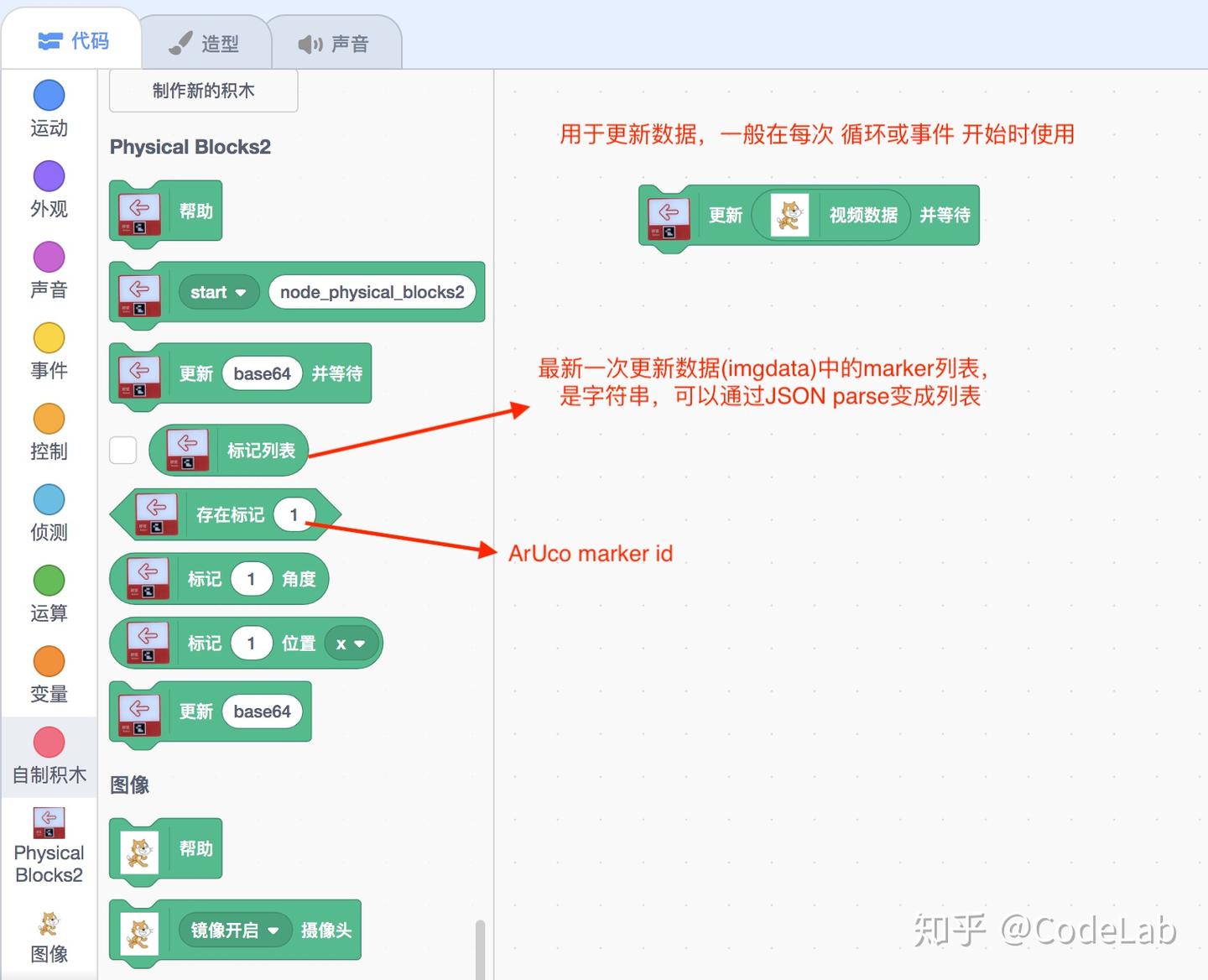The image size is (1208, 980).
Task: Click the workspace 更新 并等待 block icon
Action: pos(669,218)
